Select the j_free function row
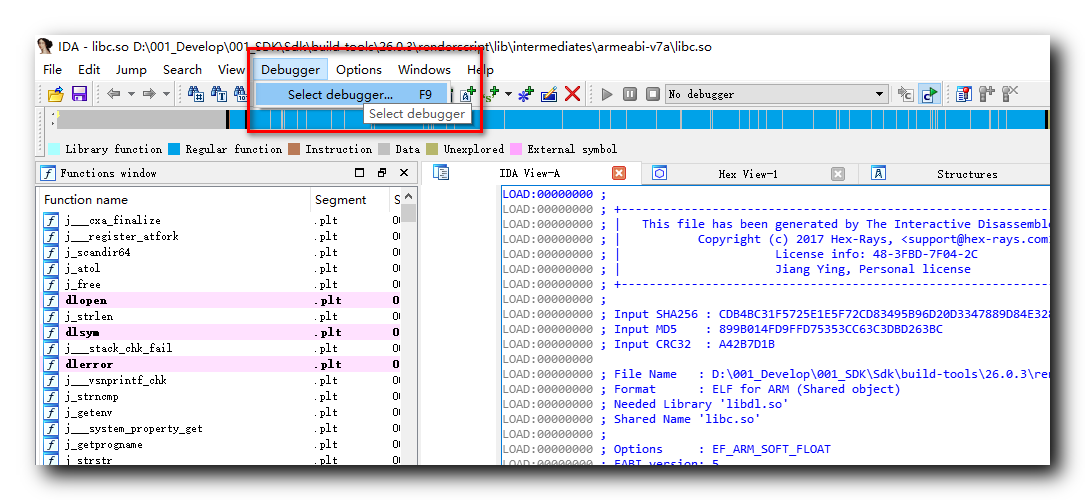 [x=220, y=284]
